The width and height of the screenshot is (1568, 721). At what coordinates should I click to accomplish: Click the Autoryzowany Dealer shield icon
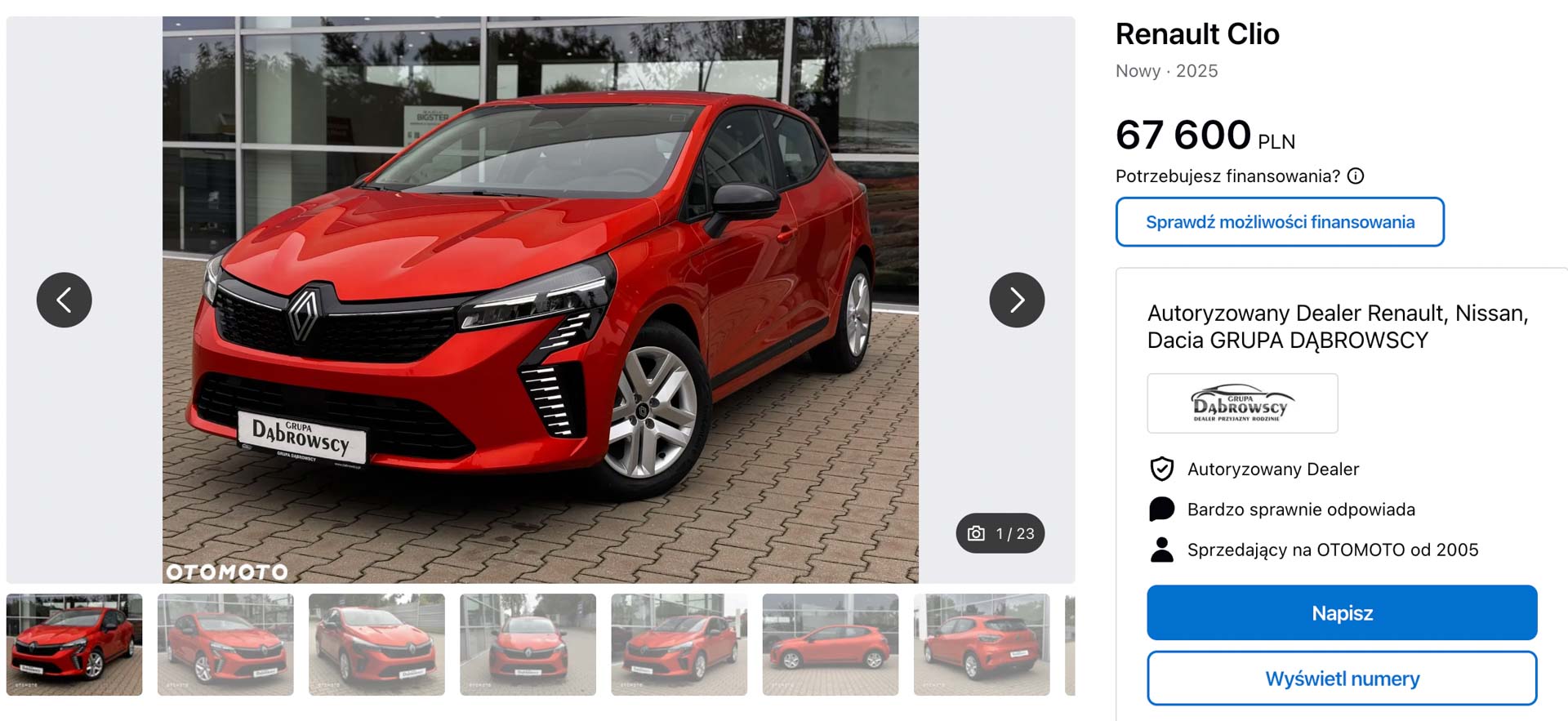[x=1161, y=469]
